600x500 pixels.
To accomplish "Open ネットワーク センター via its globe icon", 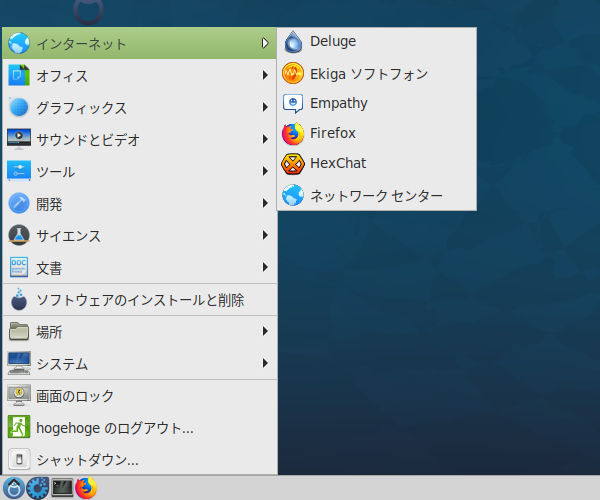I will point(293,195).
